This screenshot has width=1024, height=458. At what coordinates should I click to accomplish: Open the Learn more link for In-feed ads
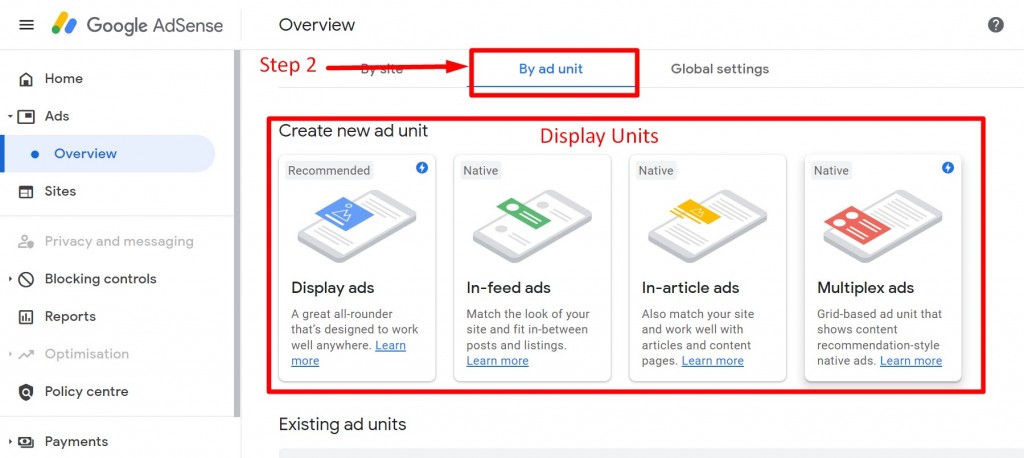point(498,361)
